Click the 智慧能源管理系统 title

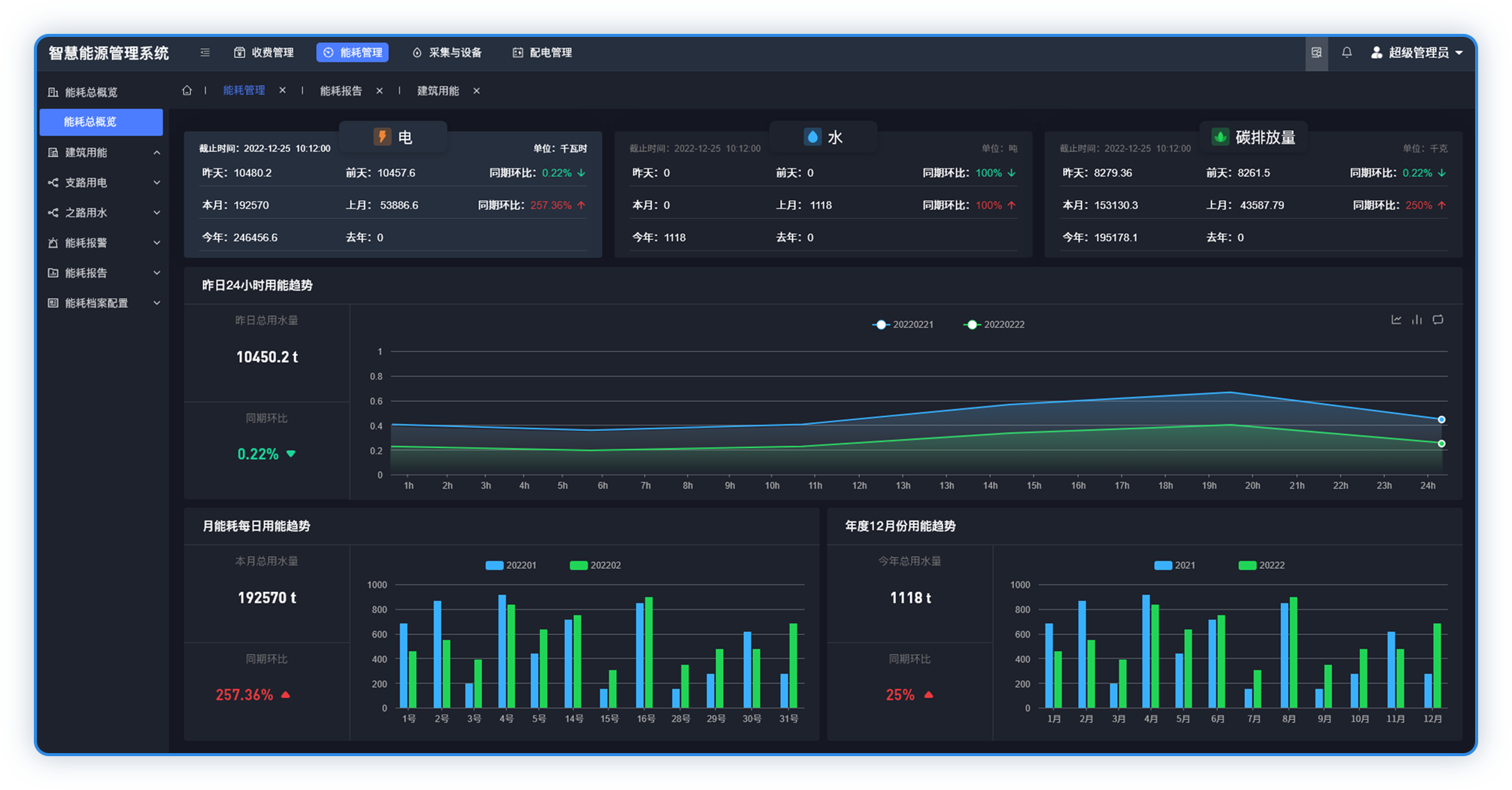pos(108,53)
